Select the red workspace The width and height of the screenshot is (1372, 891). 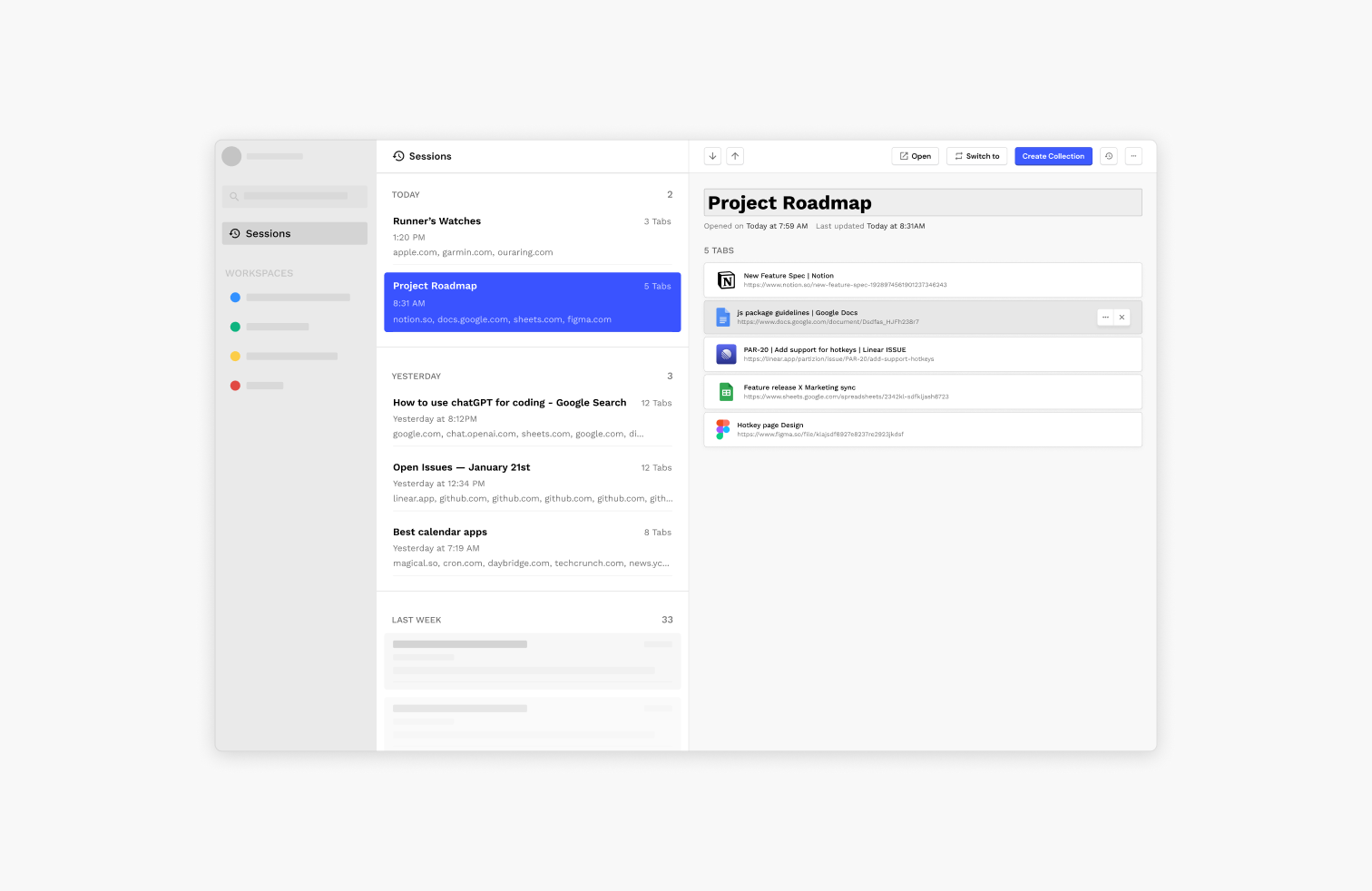click(258, 386)
